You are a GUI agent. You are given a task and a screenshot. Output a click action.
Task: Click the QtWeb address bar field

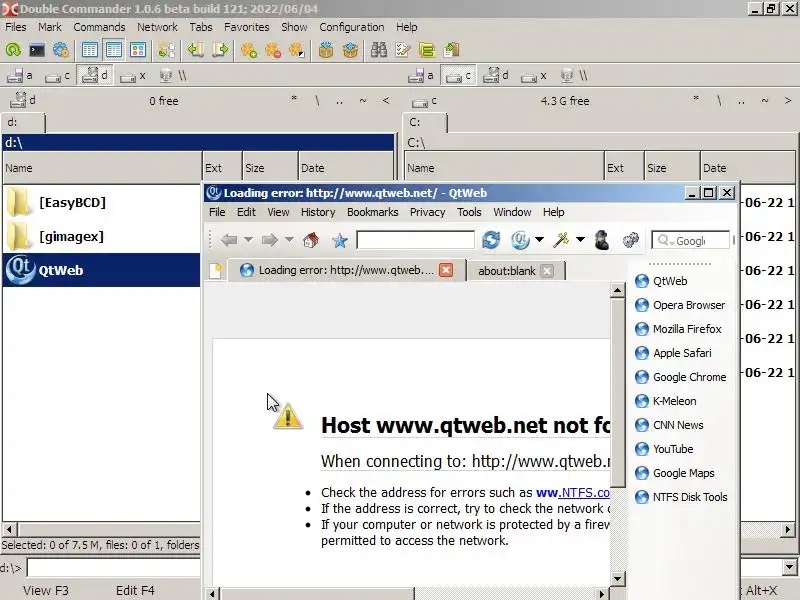415,240
